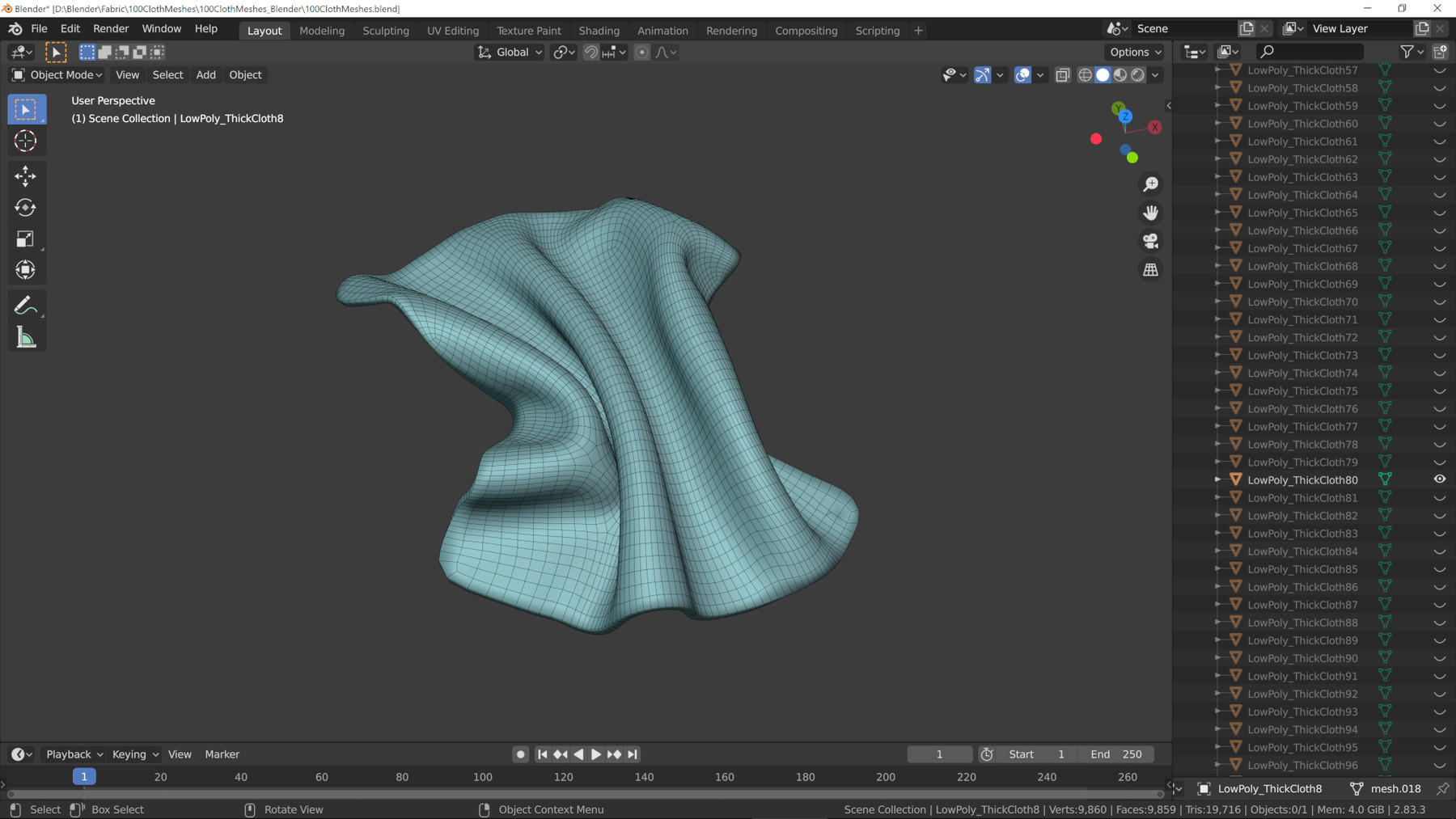
Task: Select the Cursor tool in the toolbar
Action: 25,141
